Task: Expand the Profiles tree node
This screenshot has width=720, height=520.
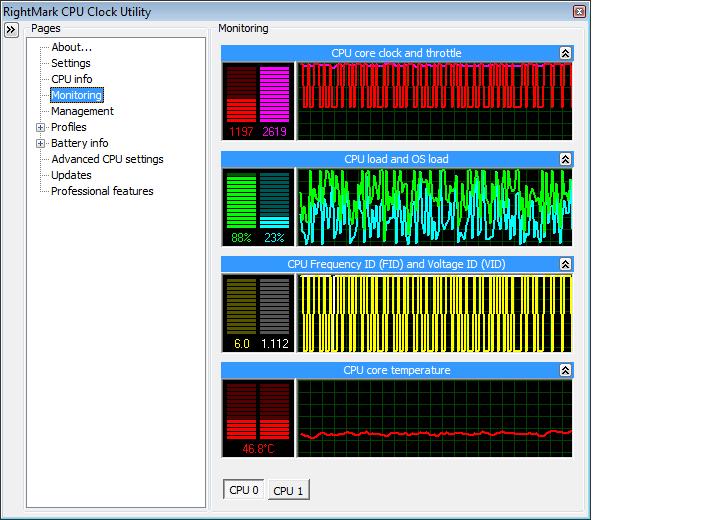Action: tap(40, 127)
